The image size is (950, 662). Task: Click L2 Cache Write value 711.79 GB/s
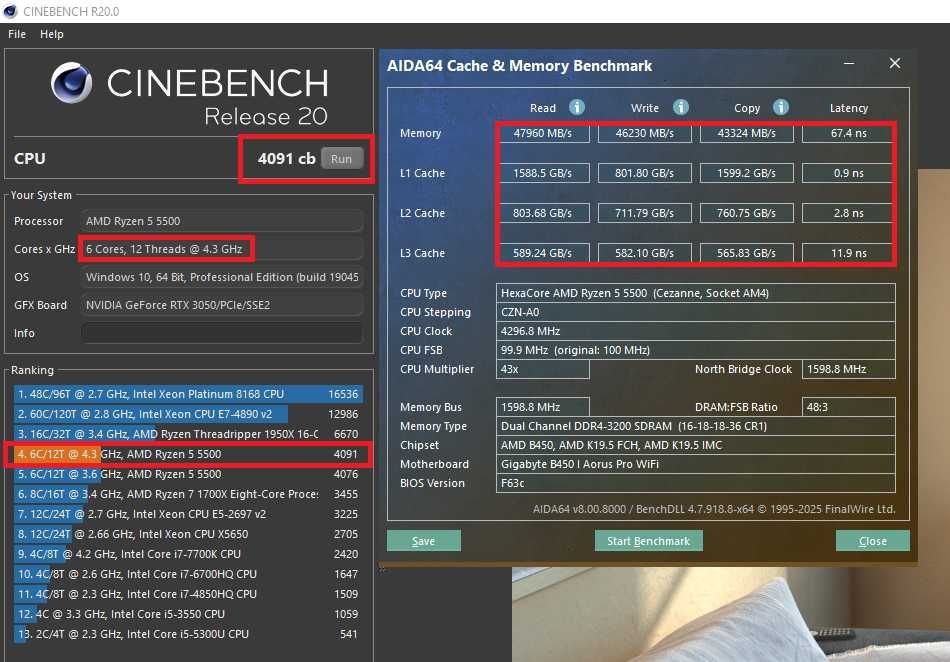(x=645, y=213)
